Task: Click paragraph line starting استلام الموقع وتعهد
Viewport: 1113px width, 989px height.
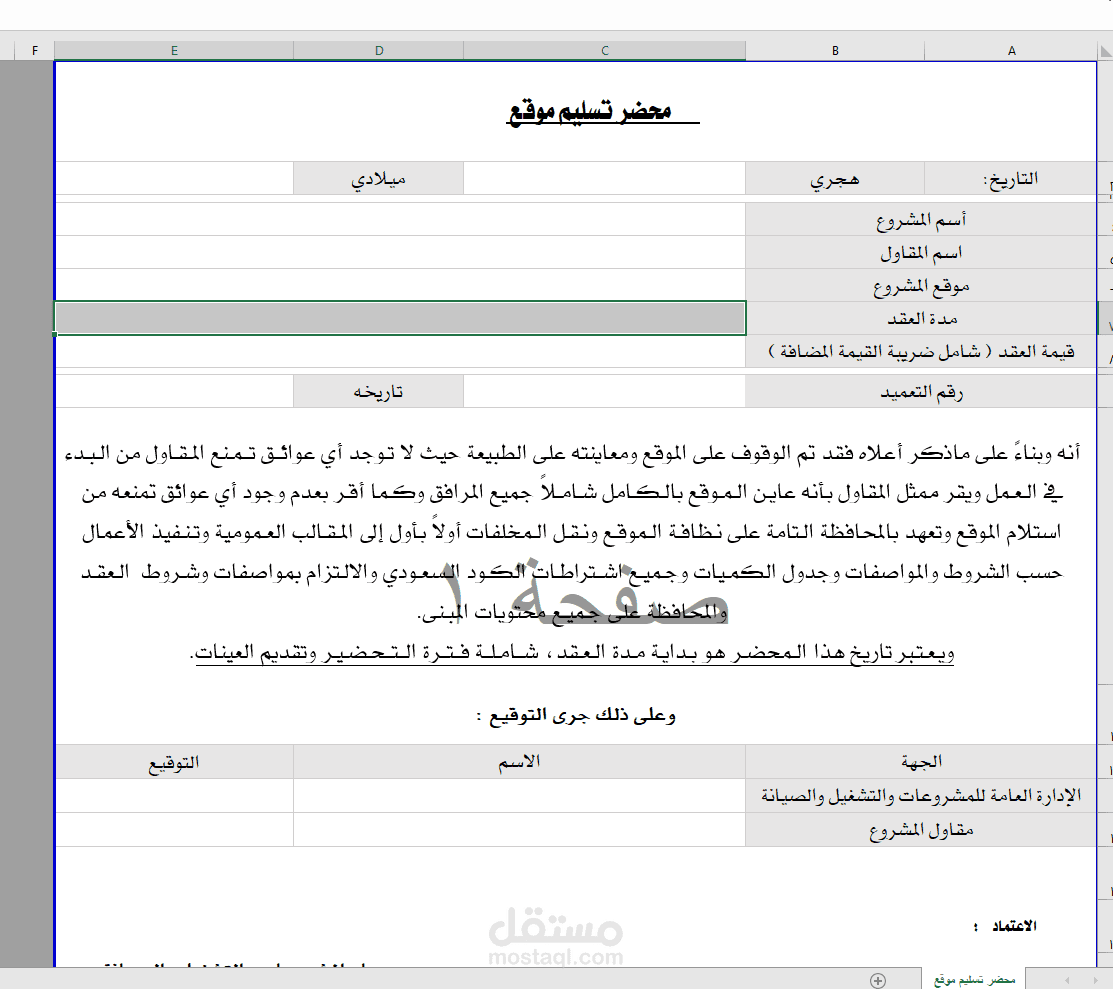Action: click(572, 532)
